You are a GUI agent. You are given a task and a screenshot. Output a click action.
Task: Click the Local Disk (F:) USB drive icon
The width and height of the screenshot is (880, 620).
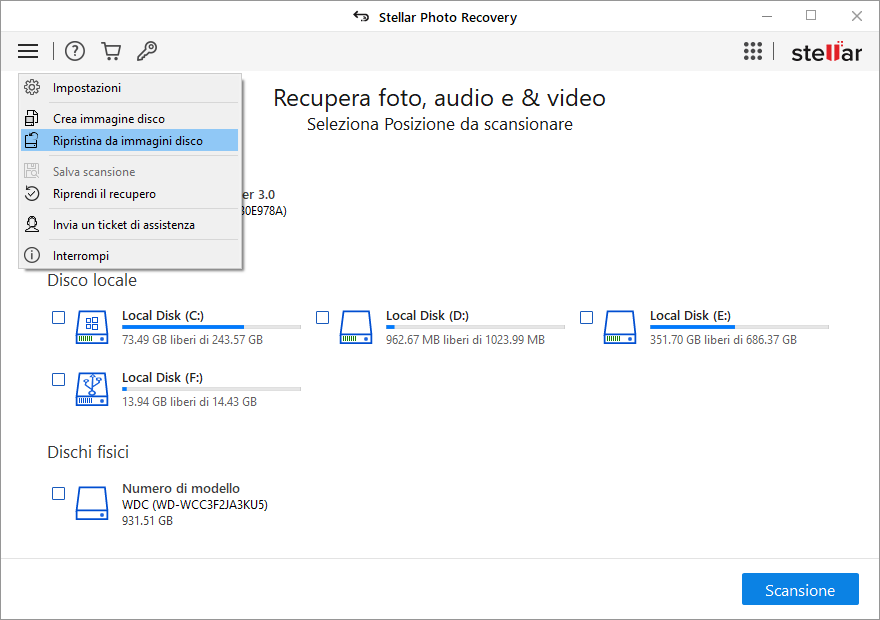tap(92, 388)
